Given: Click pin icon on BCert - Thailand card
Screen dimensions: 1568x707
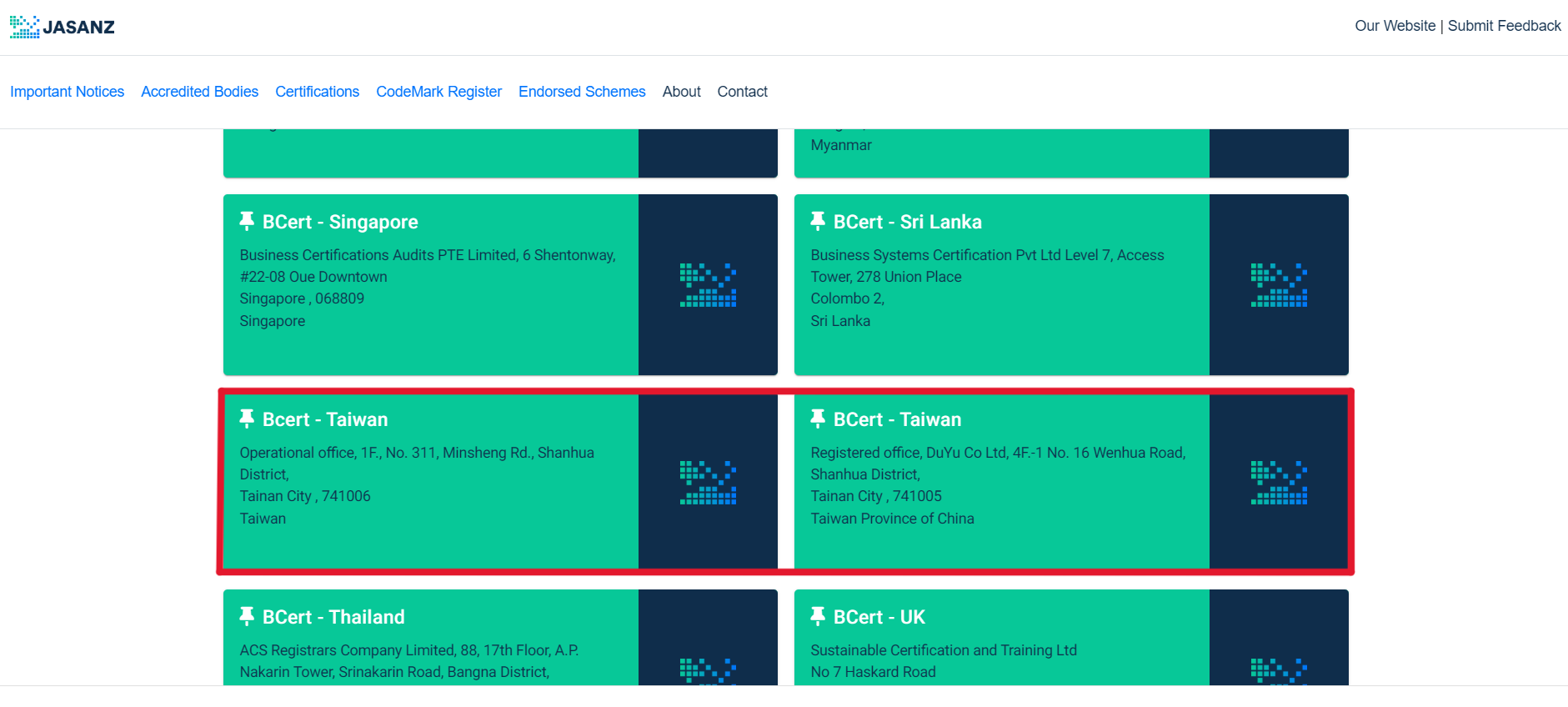Looking at the screenshot, I should click(247, 616).
